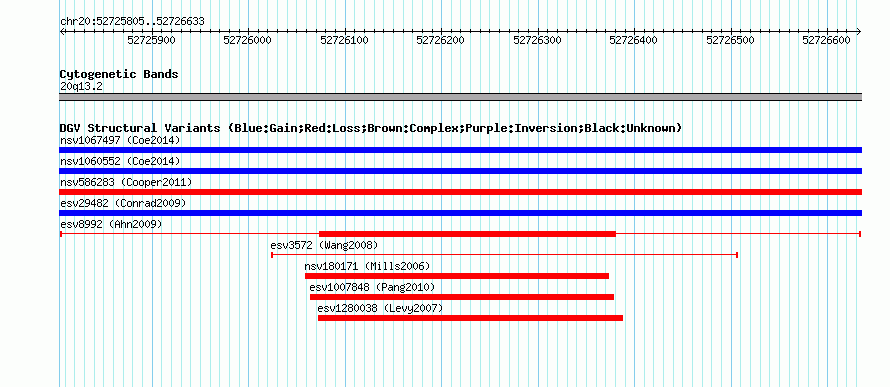Click the DGV Structural Variants track title

(371, 128)
